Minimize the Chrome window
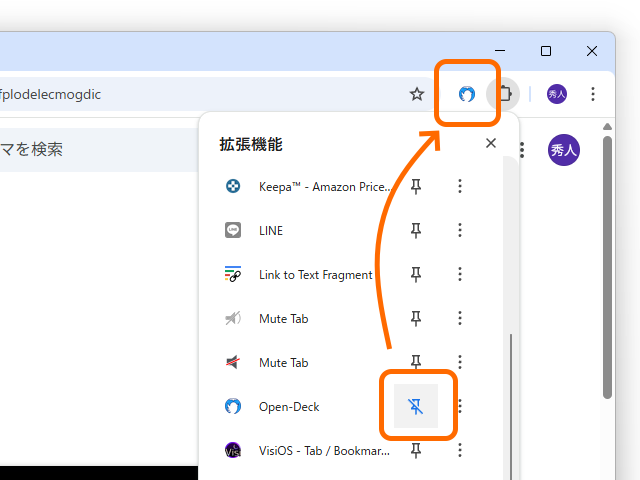The height and width of the screenshot is (480, 640). pos(500,51)
